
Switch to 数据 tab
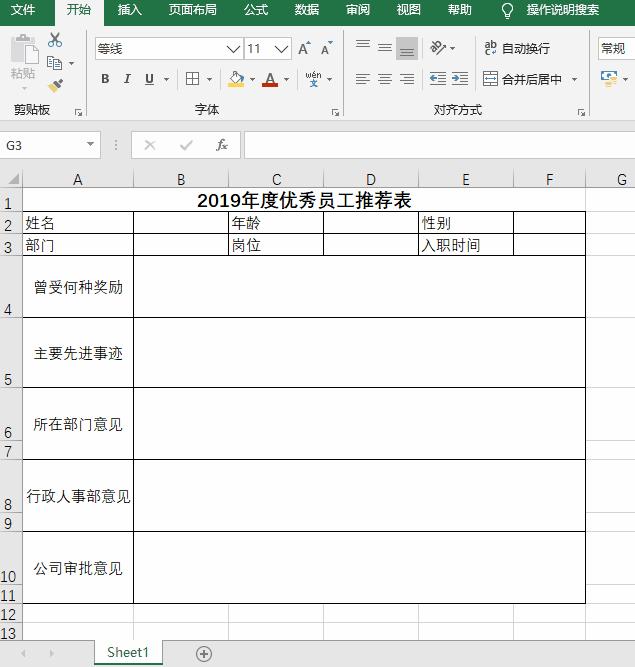pos(307,10)
